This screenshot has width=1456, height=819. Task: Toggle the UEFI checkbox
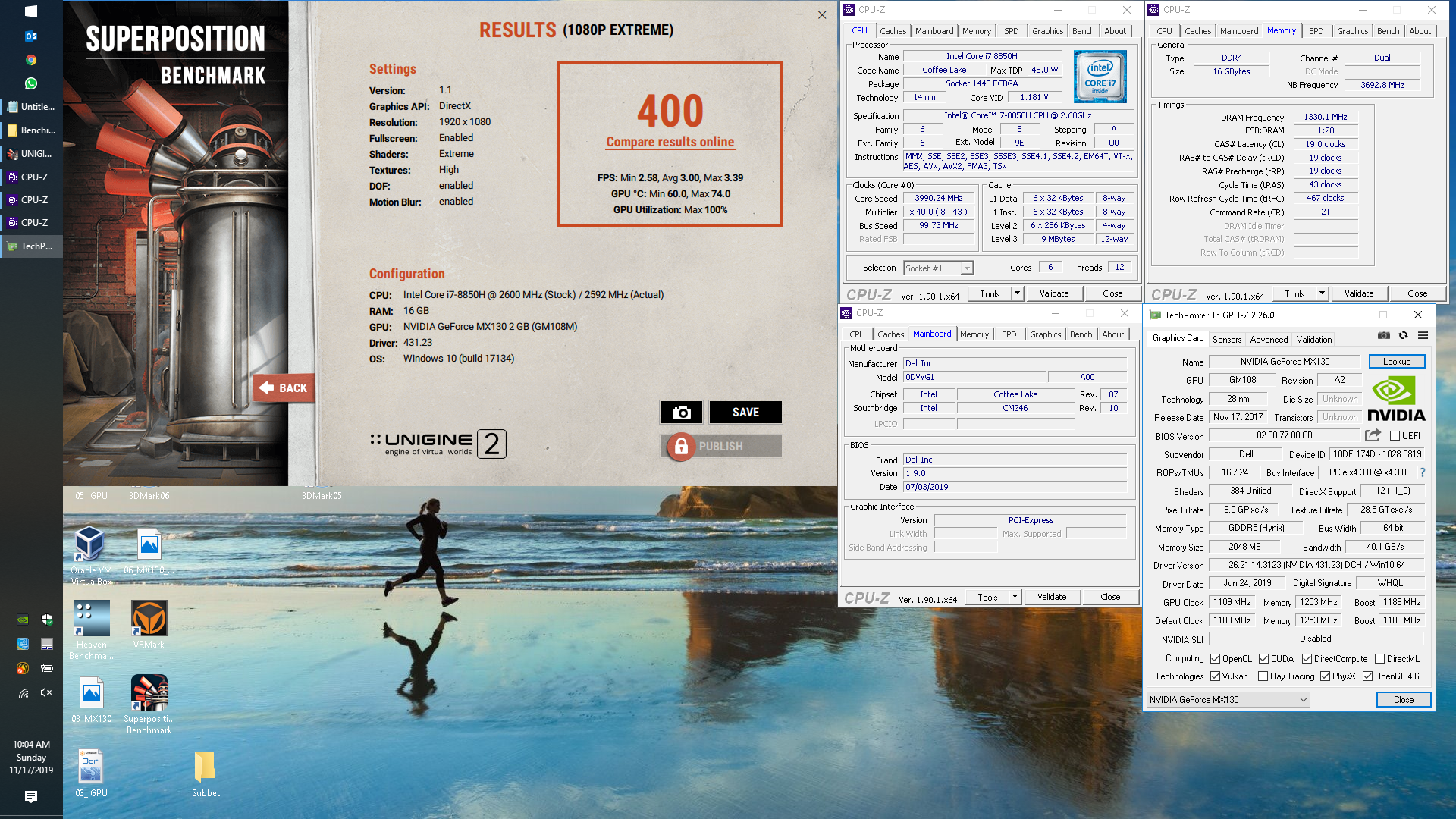(x=1395, y=436)
